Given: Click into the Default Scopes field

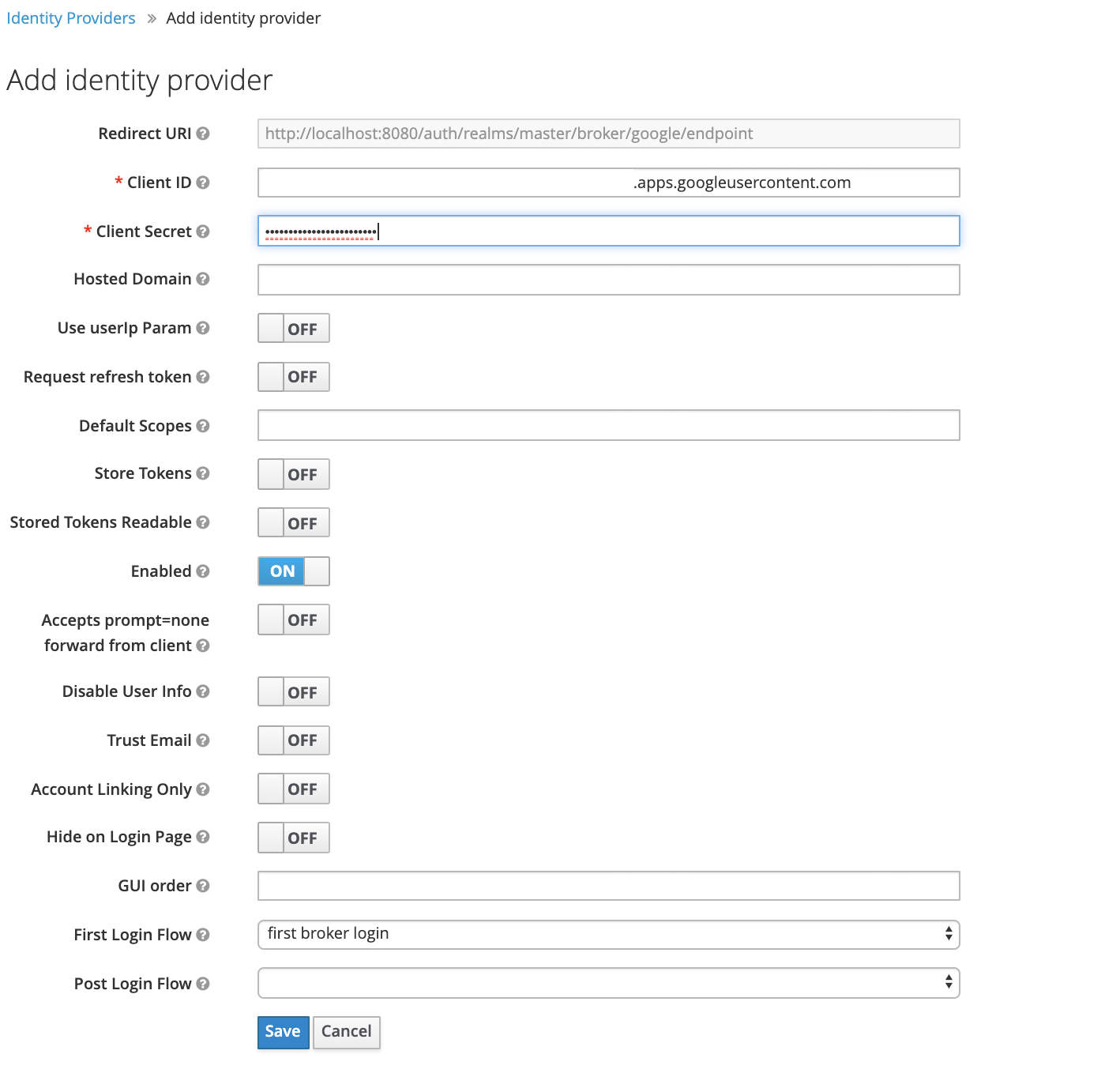Looking at the screenshot, I should click(x=608, y=425).
